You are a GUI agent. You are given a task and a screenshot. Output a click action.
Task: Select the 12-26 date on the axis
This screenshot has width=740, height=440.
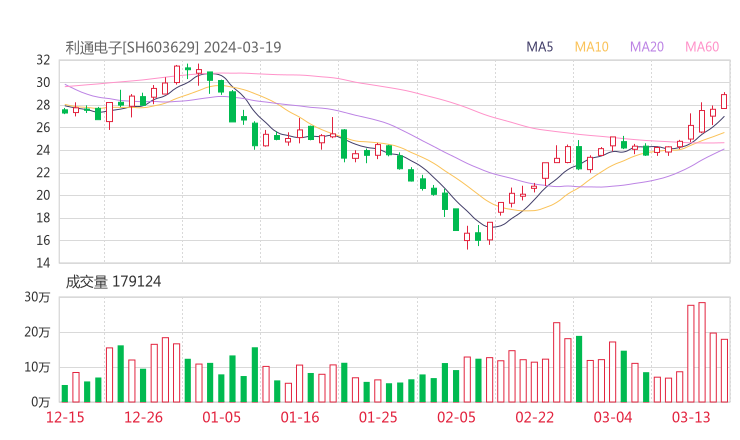143,417
